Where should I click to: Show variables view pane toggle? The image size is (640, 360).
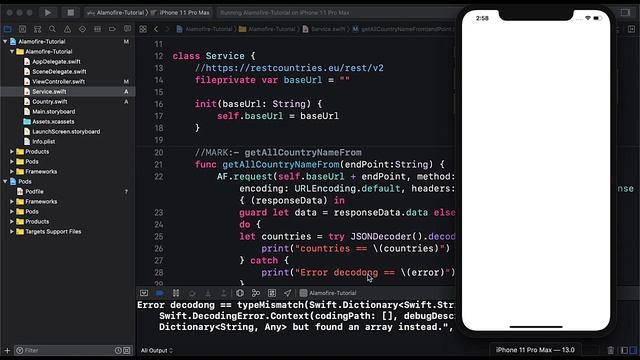pos(624,350)
